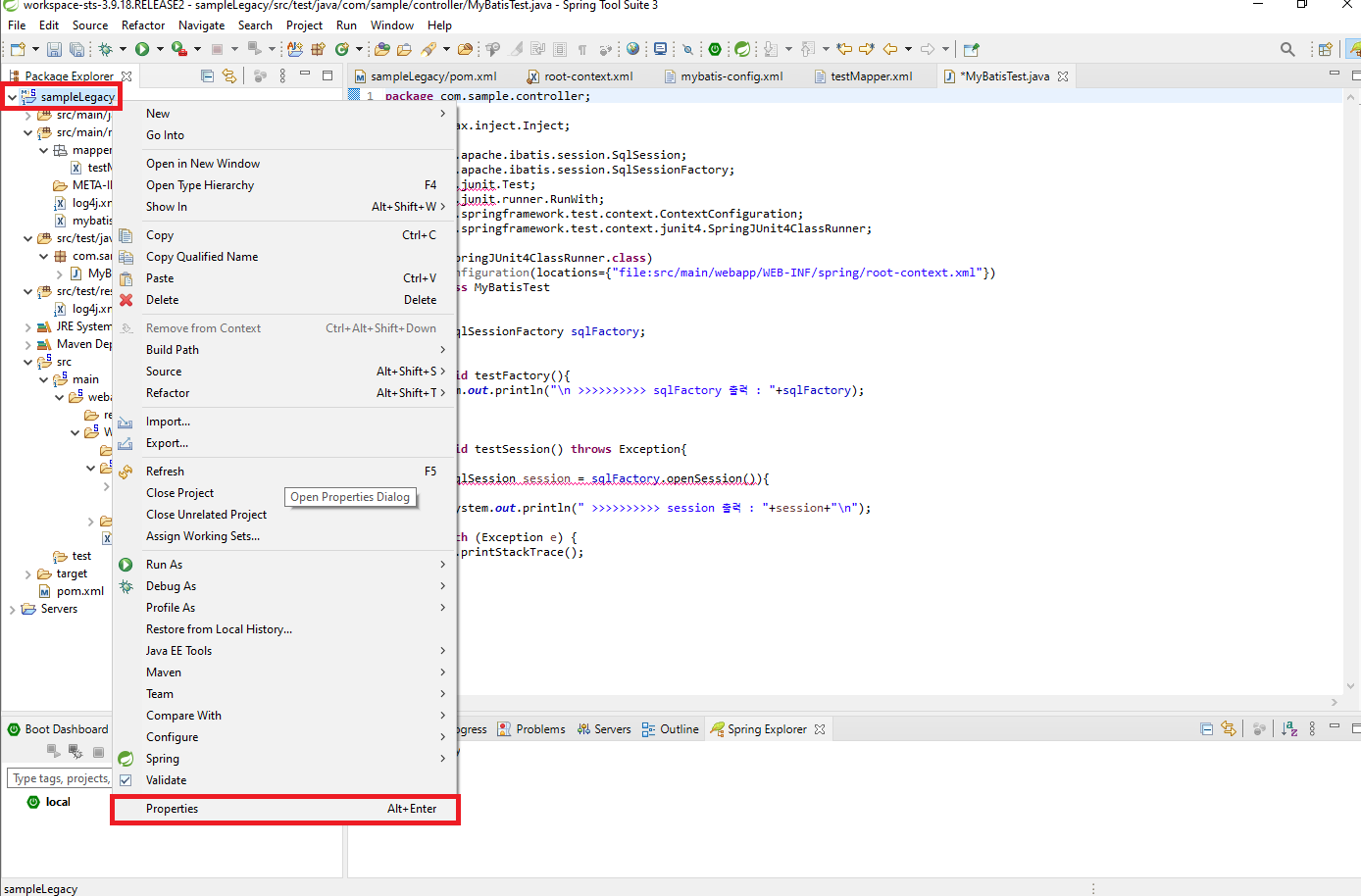
Task: Click the web browser globe toolbar icon
Action: tap(632, 49)
